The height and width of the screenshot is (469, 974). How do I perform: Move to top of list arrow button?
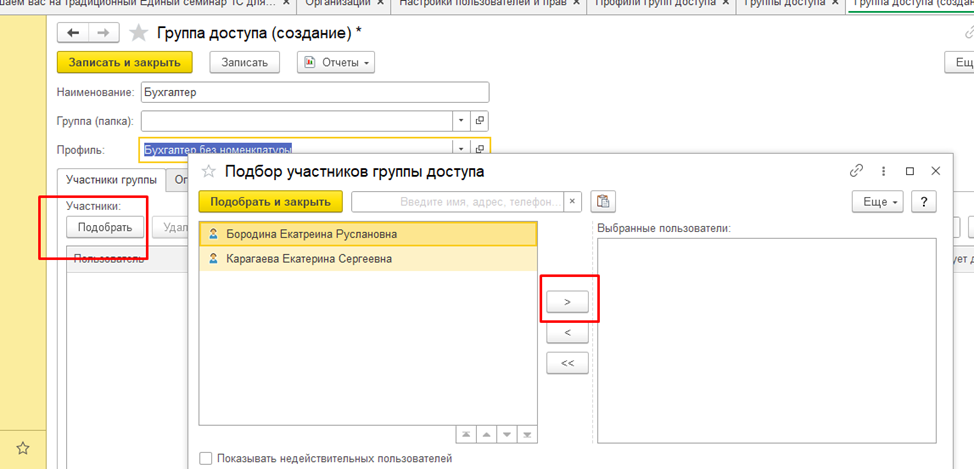(x=466, y=434)
